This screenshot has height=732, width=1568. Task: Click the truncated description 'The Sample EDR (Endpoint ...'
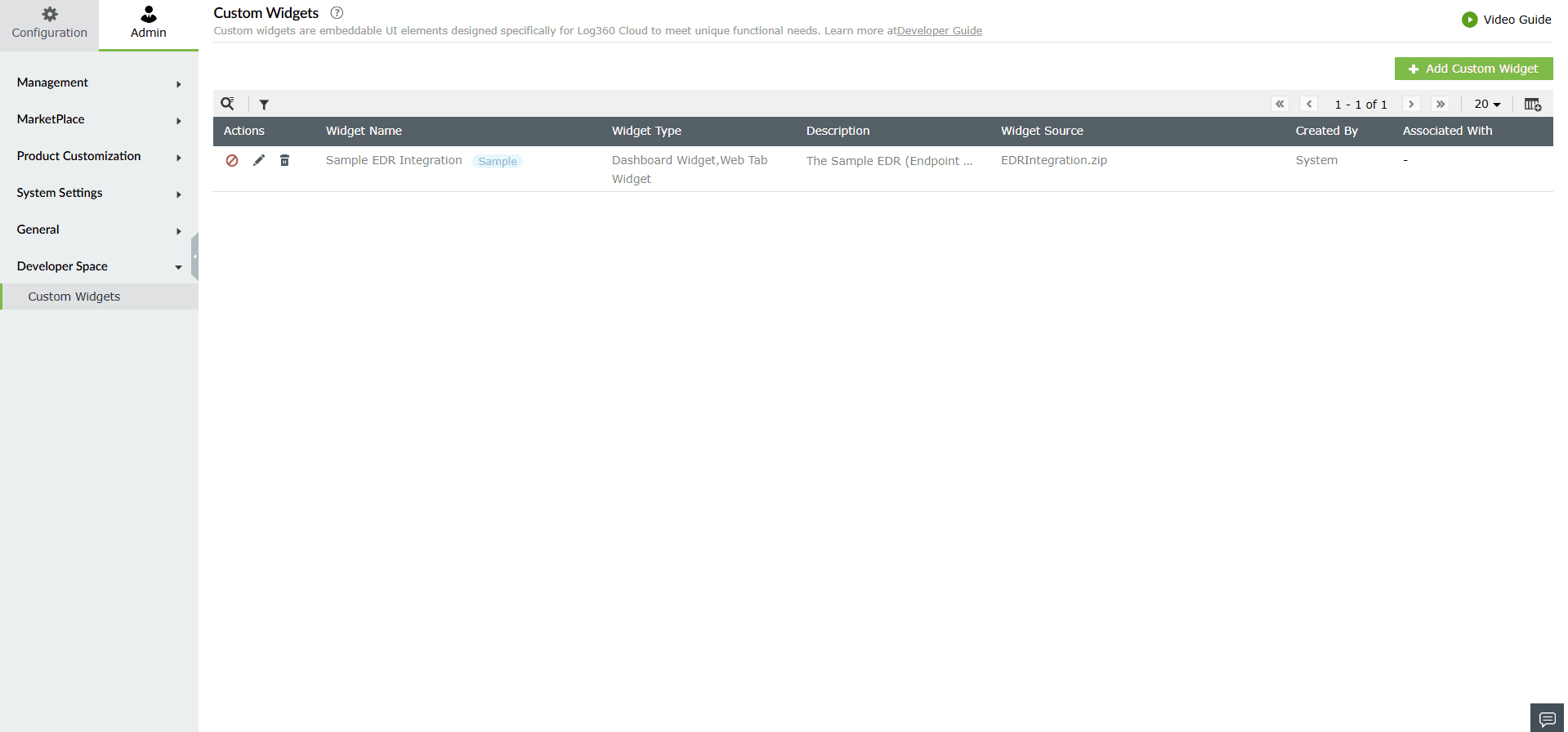[x=889, y=161]
